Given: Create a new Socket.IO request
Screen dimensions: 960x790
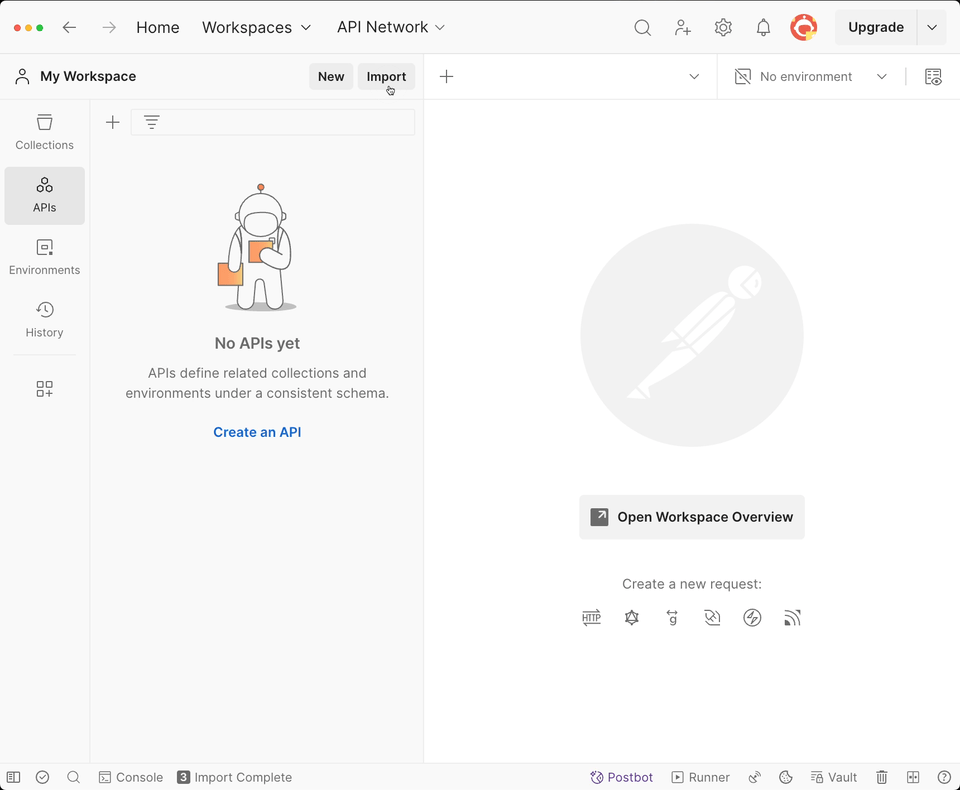Looking at the screenshot, I should [752, 618].
